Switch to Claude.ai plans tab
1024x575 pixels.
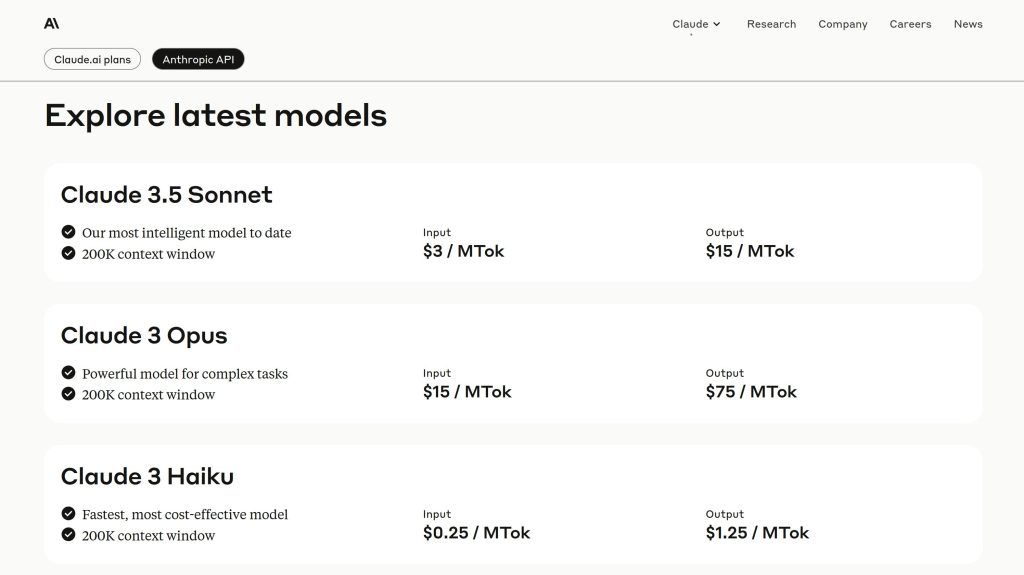92,59
